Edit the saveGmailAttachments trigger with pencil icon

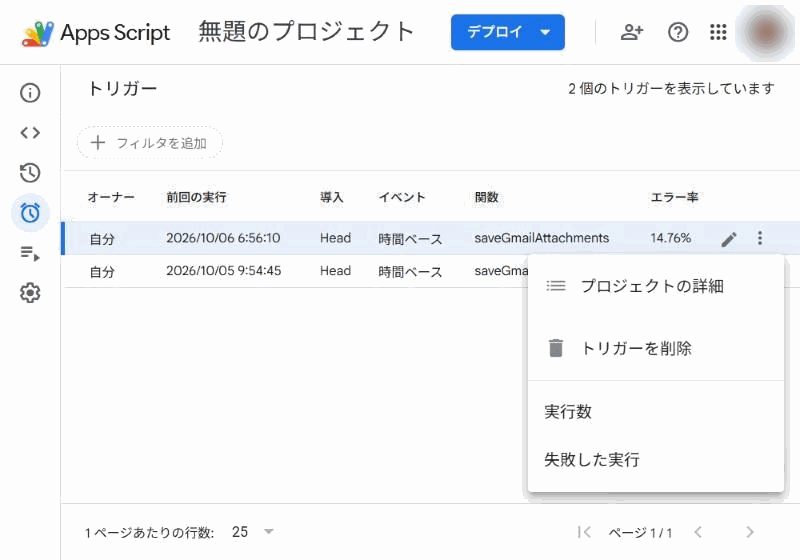tap(729, 239)
